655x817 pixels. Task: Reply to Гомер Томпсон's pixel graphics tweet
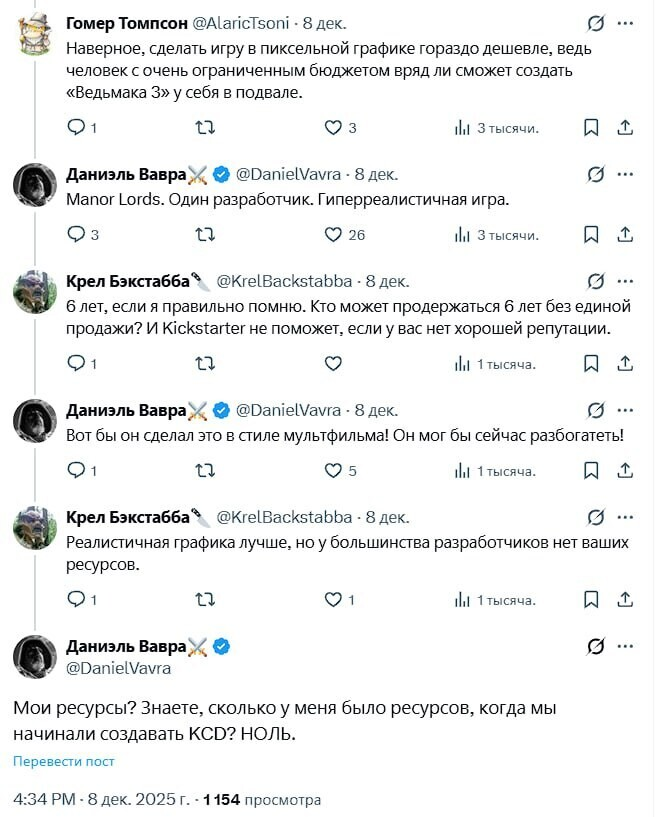(x=76, y=127)
